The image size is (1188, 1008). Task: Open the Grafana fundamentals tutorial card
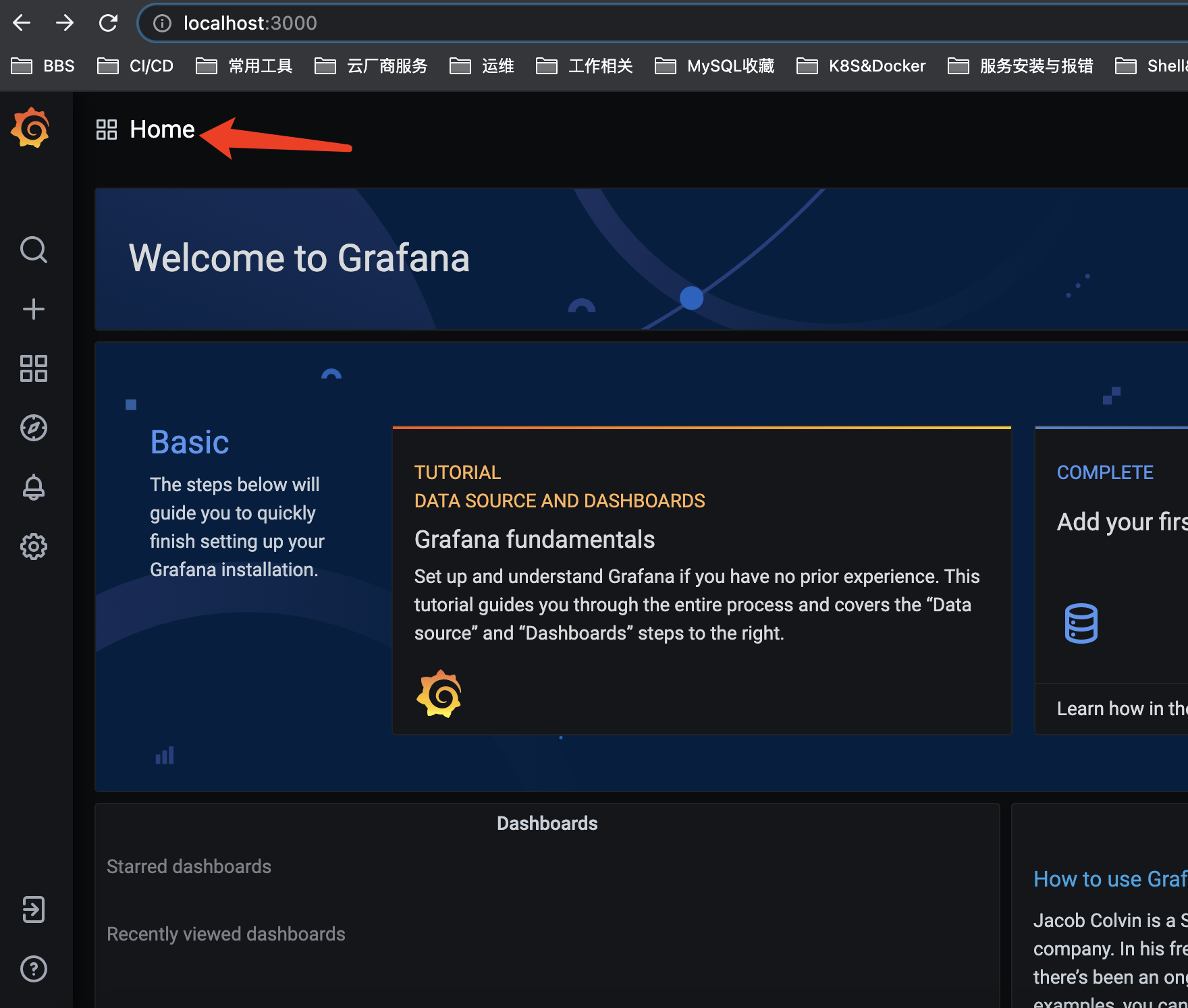(x=702, y=581)
